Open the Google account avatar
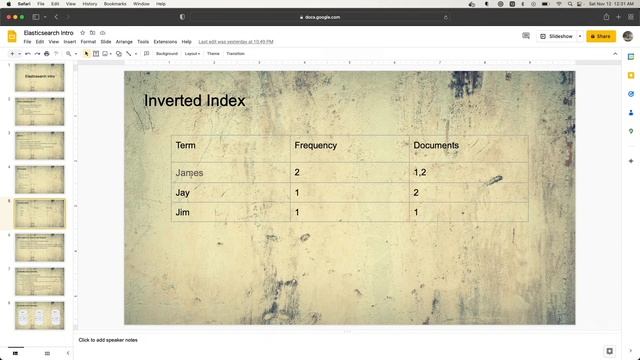This screenshot has width=640, height=360. pos(628,36)
